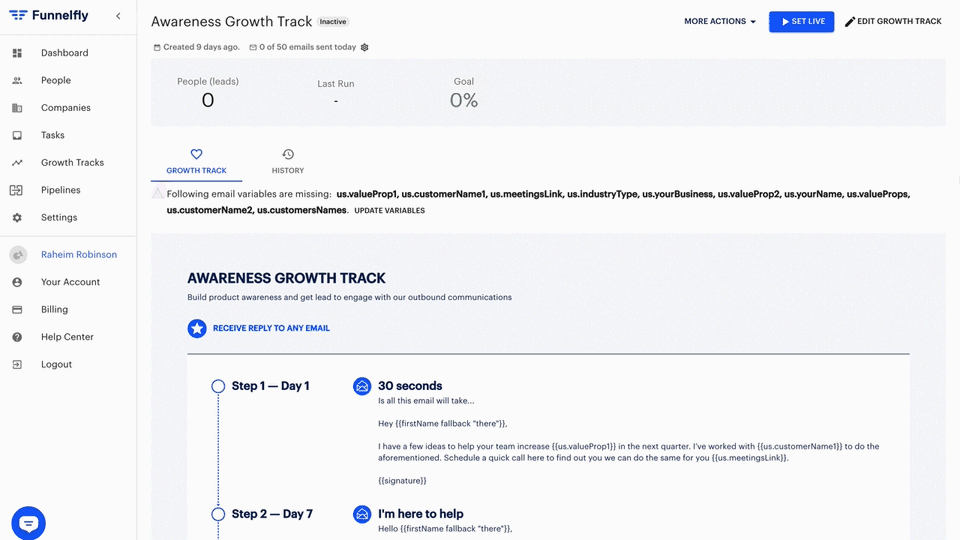
Task: Click the Help Center question icon
Action: (17, 337)
